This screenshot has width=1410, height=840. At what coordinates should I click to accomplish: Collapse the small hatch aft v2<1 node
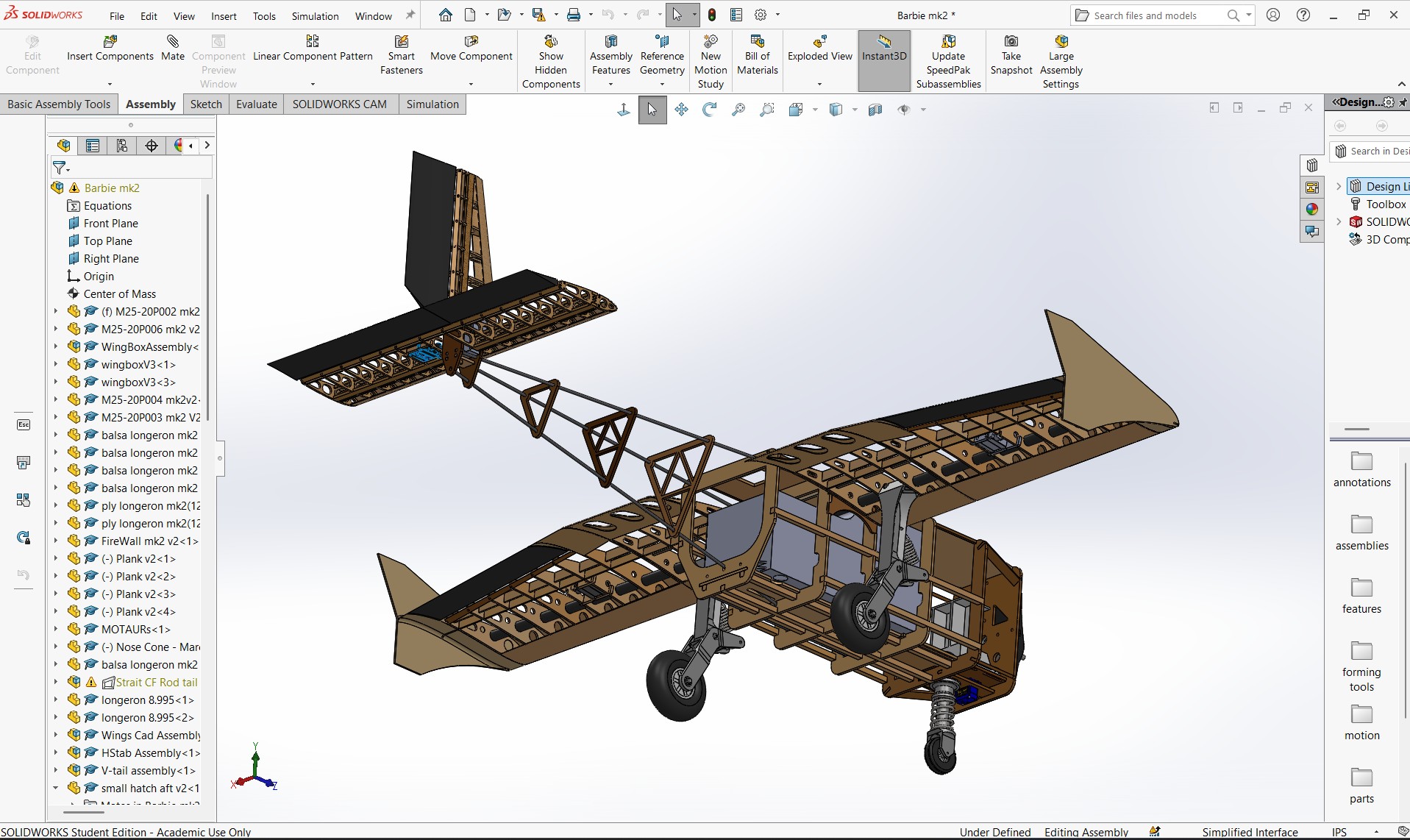point(55,788)
